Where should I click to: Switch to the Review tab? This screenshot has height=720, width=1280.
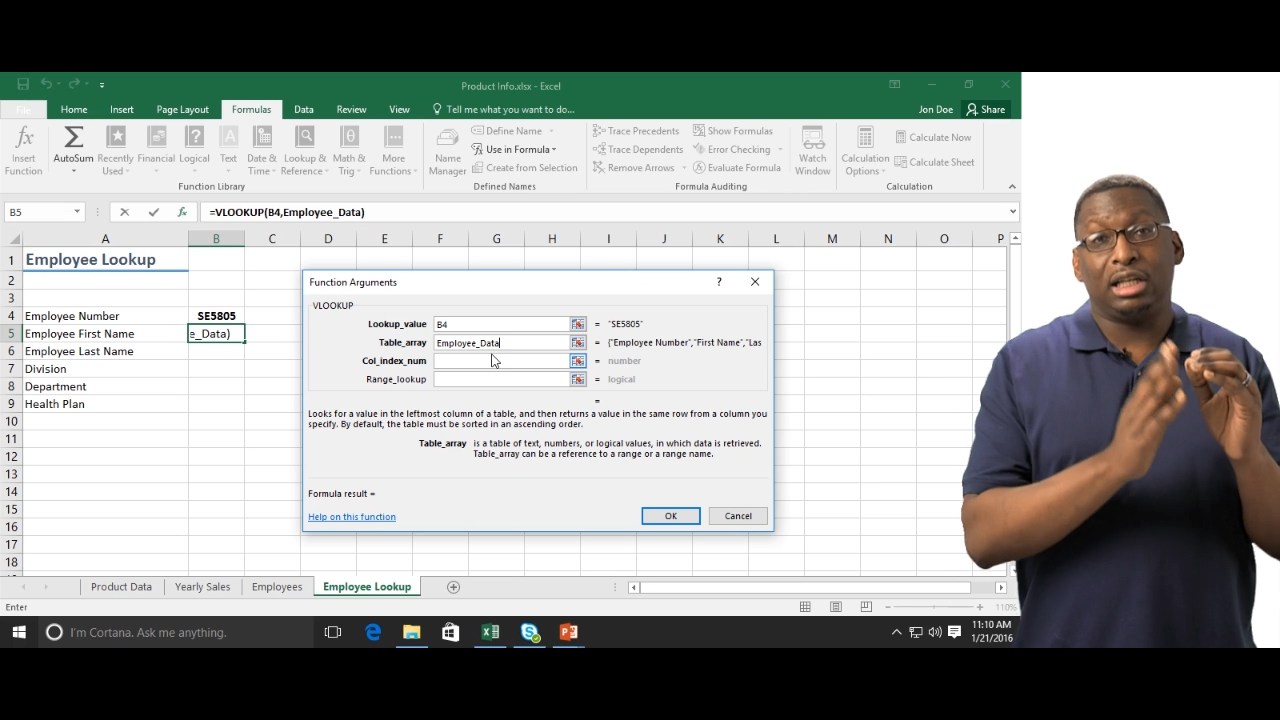[351, 109]
